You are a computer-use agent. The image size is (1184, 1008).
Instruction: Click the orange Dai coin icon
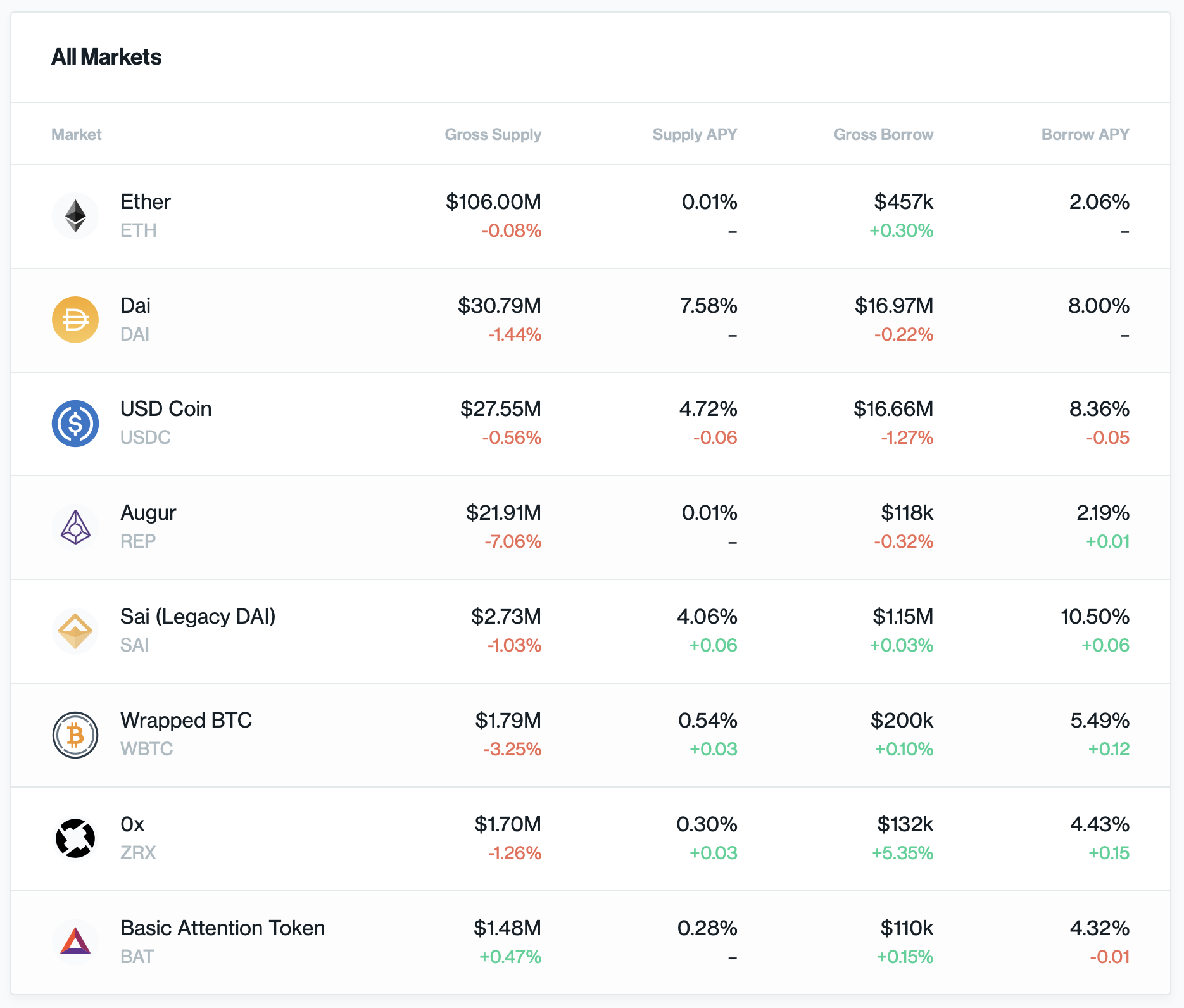[x=75, y=320]
